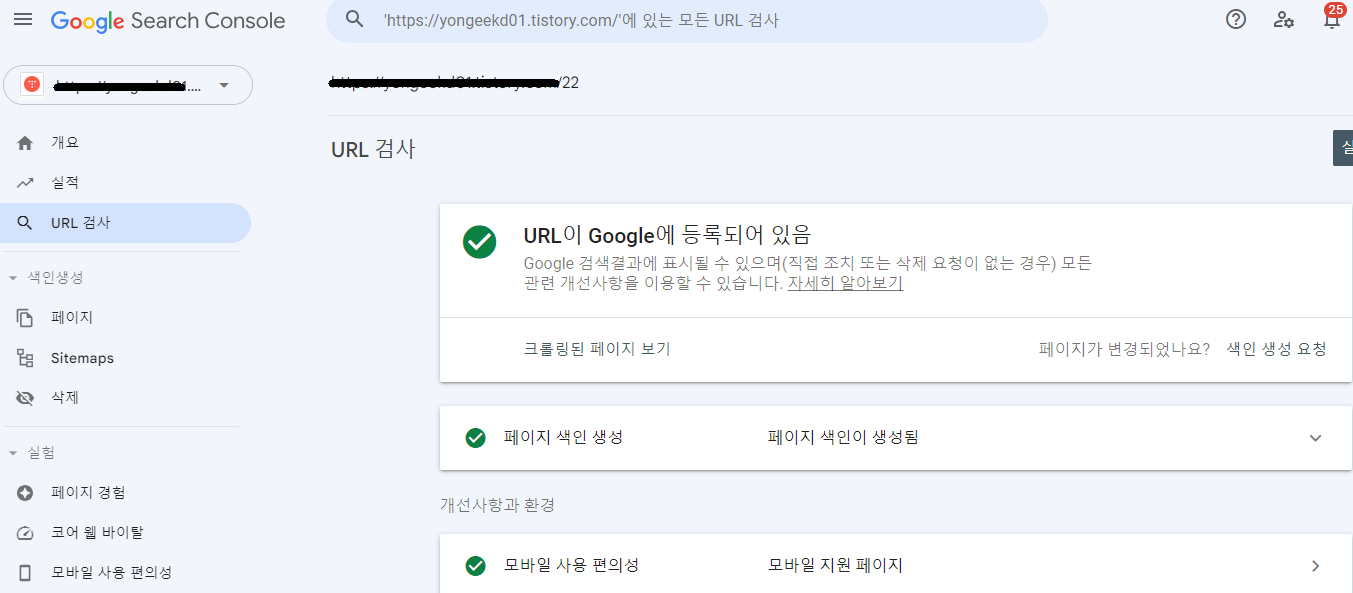Click 색인 생성 요청 button

pos(1277,349)
